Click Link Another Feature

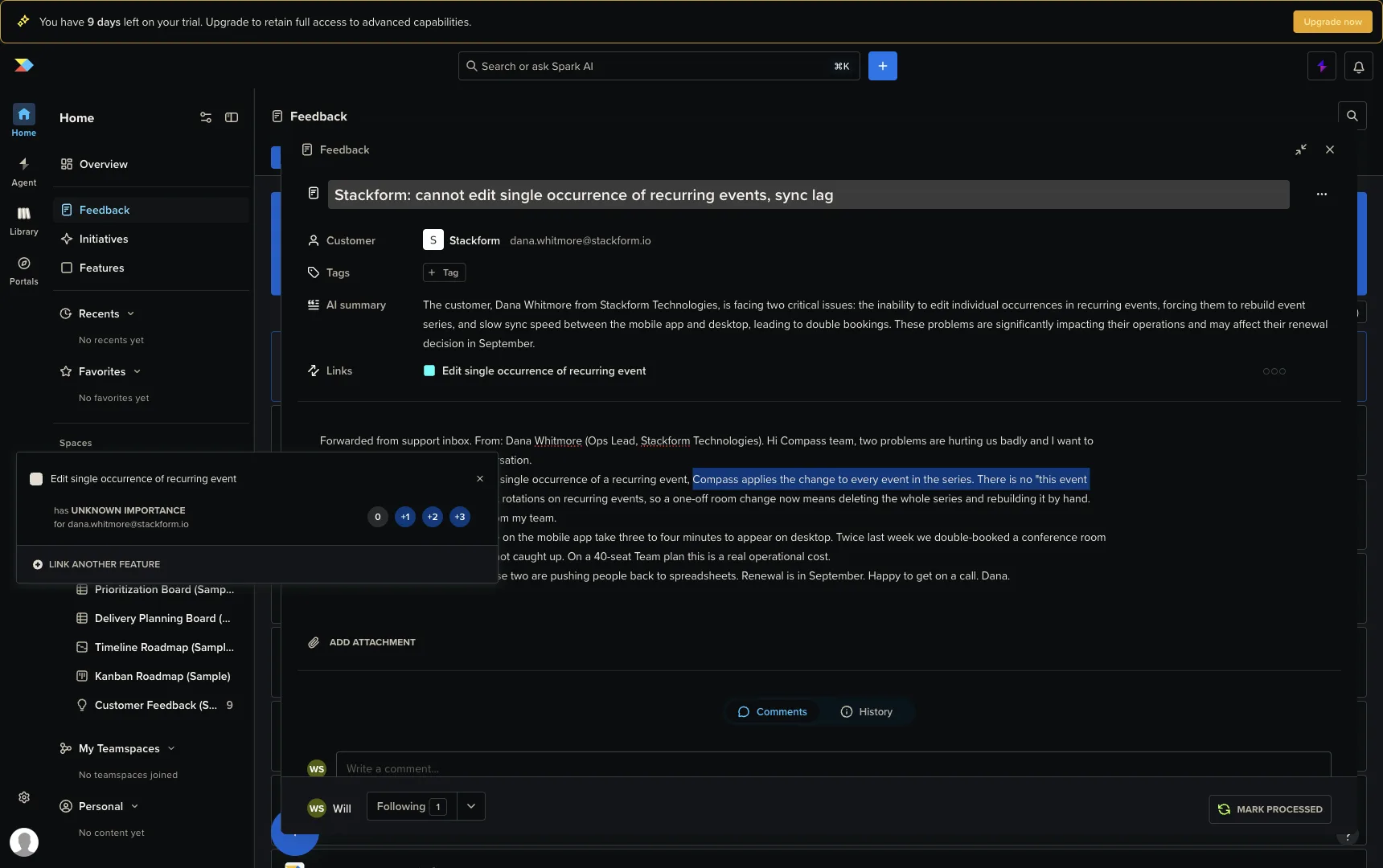(x=96, y=564)
